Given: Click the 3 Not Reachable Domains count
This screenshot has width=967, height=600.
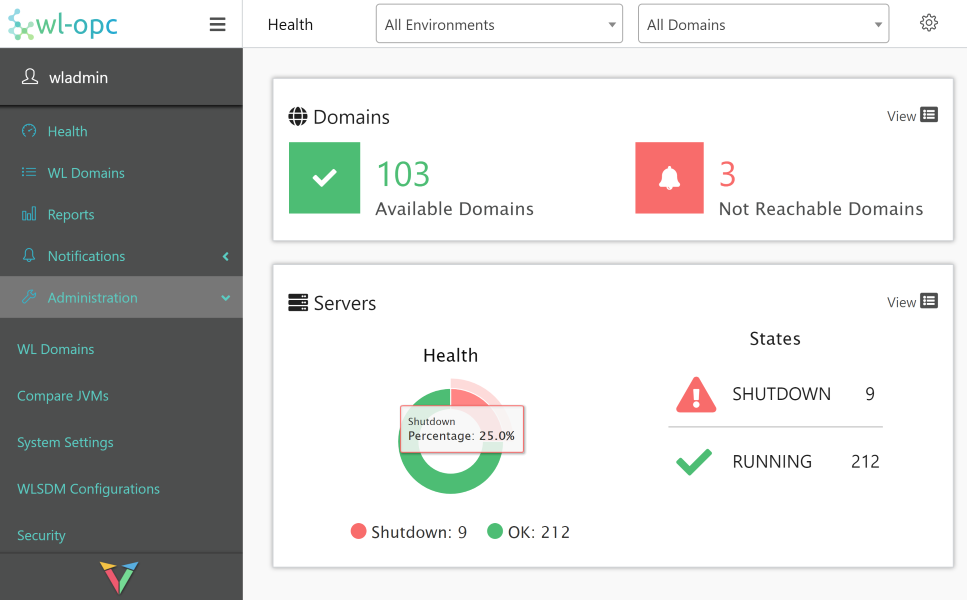Looking at the screenshot, I should (728, 174).
